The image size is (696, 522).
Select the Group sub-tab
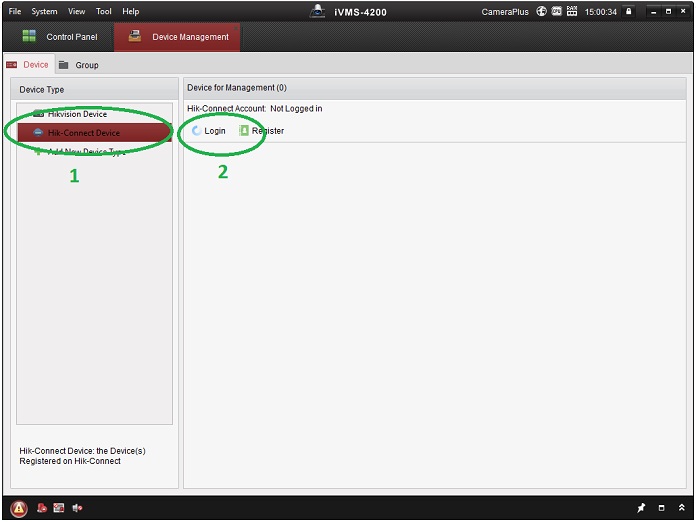point(79,65)
